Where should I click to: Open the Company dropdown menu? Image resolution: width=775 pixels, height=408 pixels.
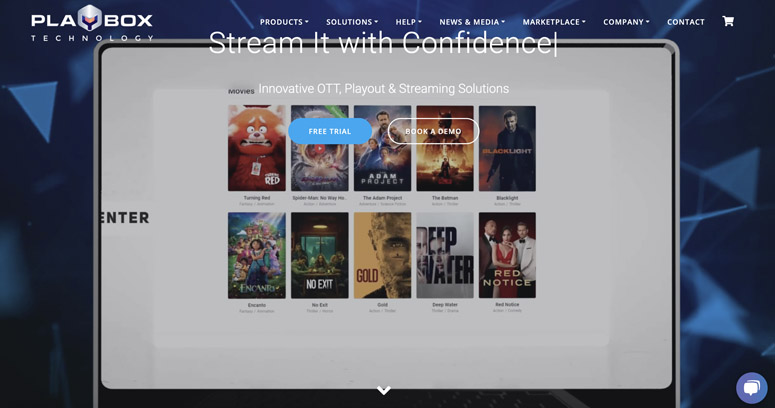coord(626,22)
